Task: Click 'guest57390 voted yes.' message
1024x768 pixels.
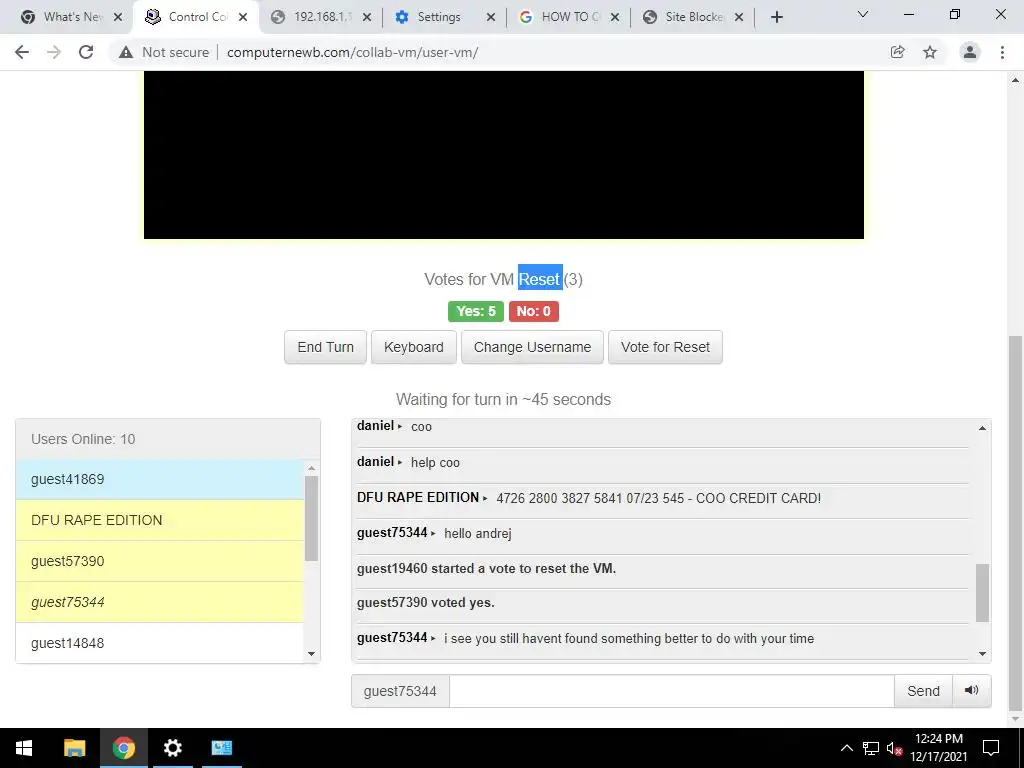Action: [426, 603]
